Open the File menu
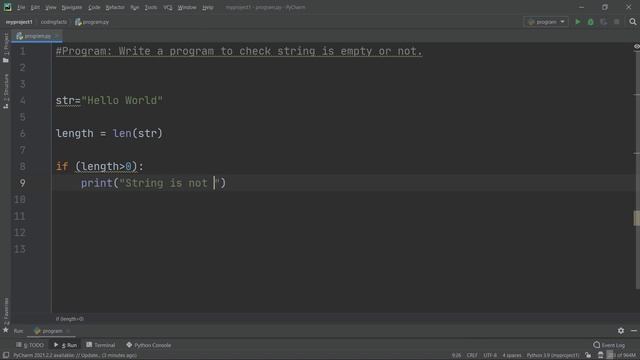The image size is (640, 360). 21,7
